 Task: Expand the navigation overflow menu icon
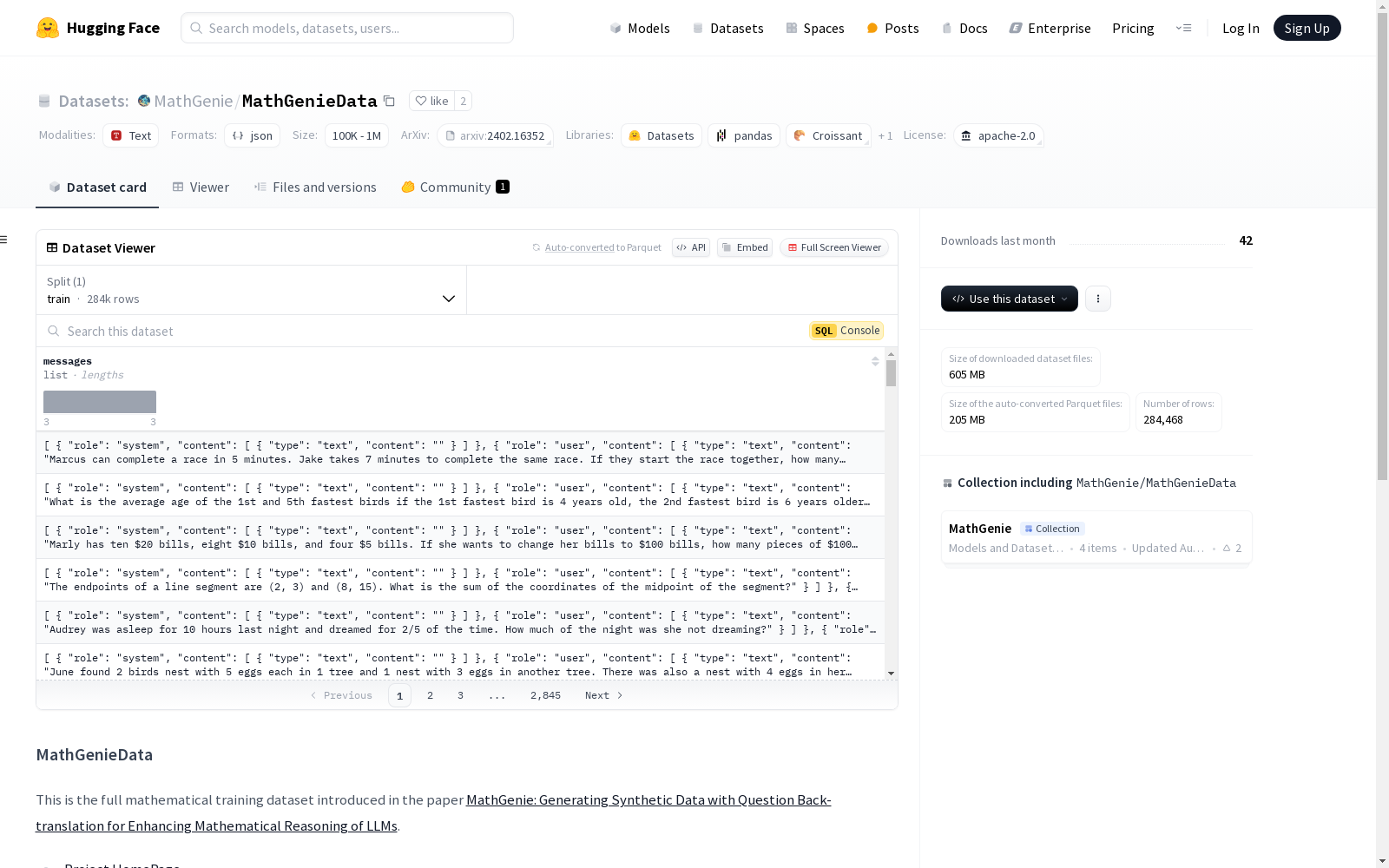[x=1183, y=28]
